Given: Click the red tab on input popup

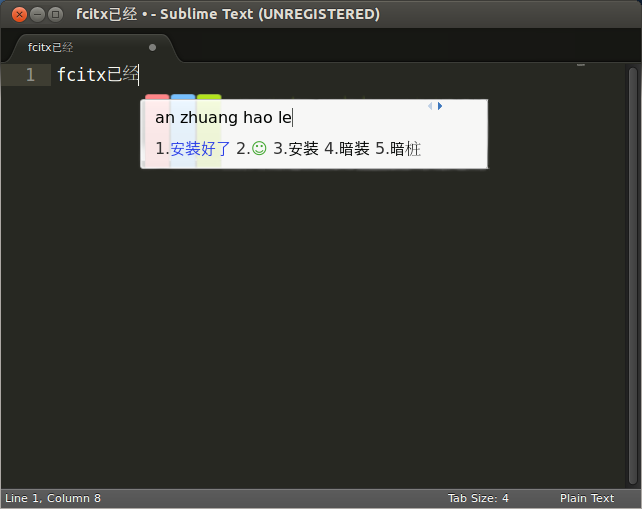Looking at the screenshot, I should pos(157,97).
